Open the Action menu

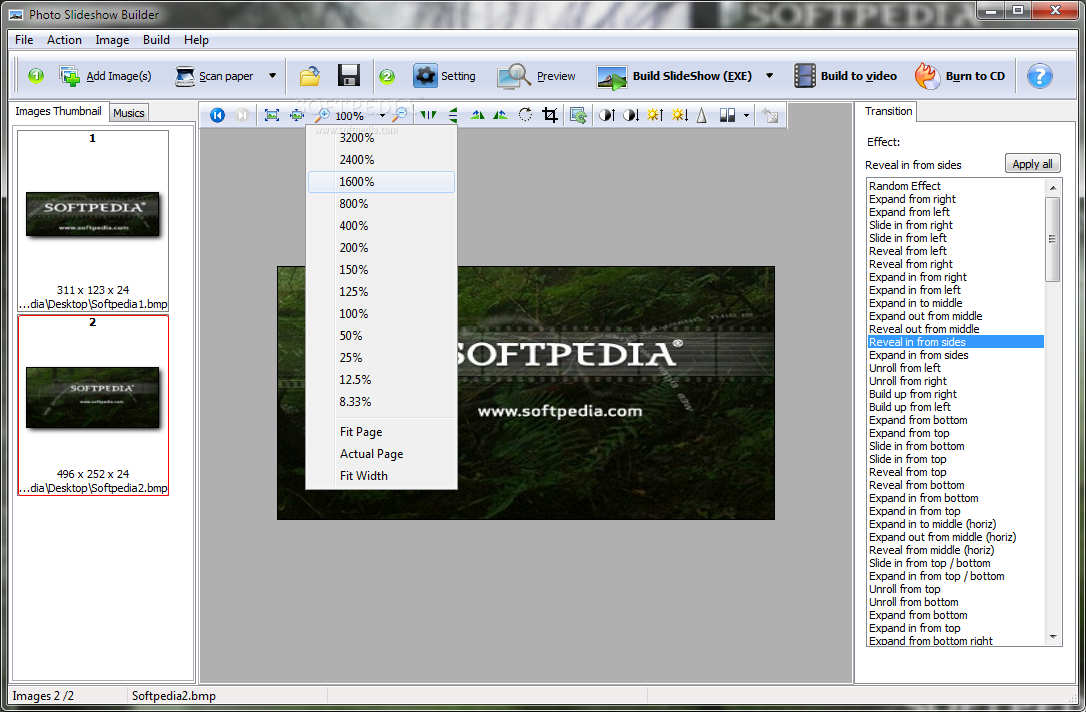64,39
